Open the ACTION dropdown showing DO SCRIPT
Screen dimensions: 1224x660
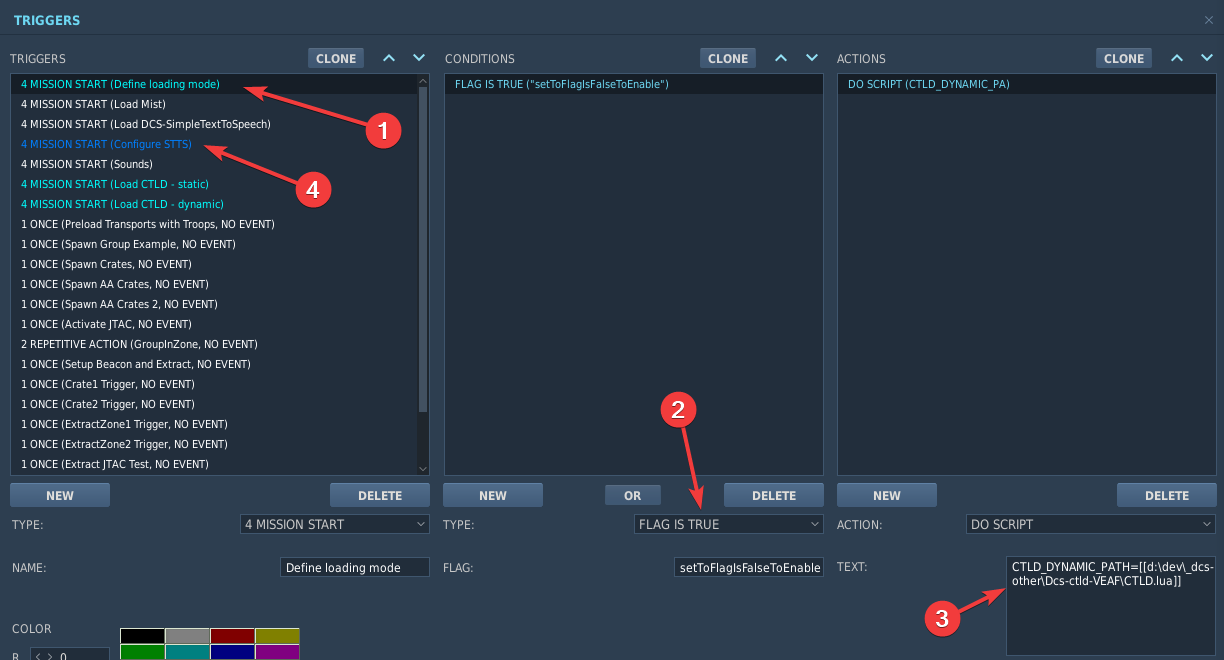(x=1089, y=524)
